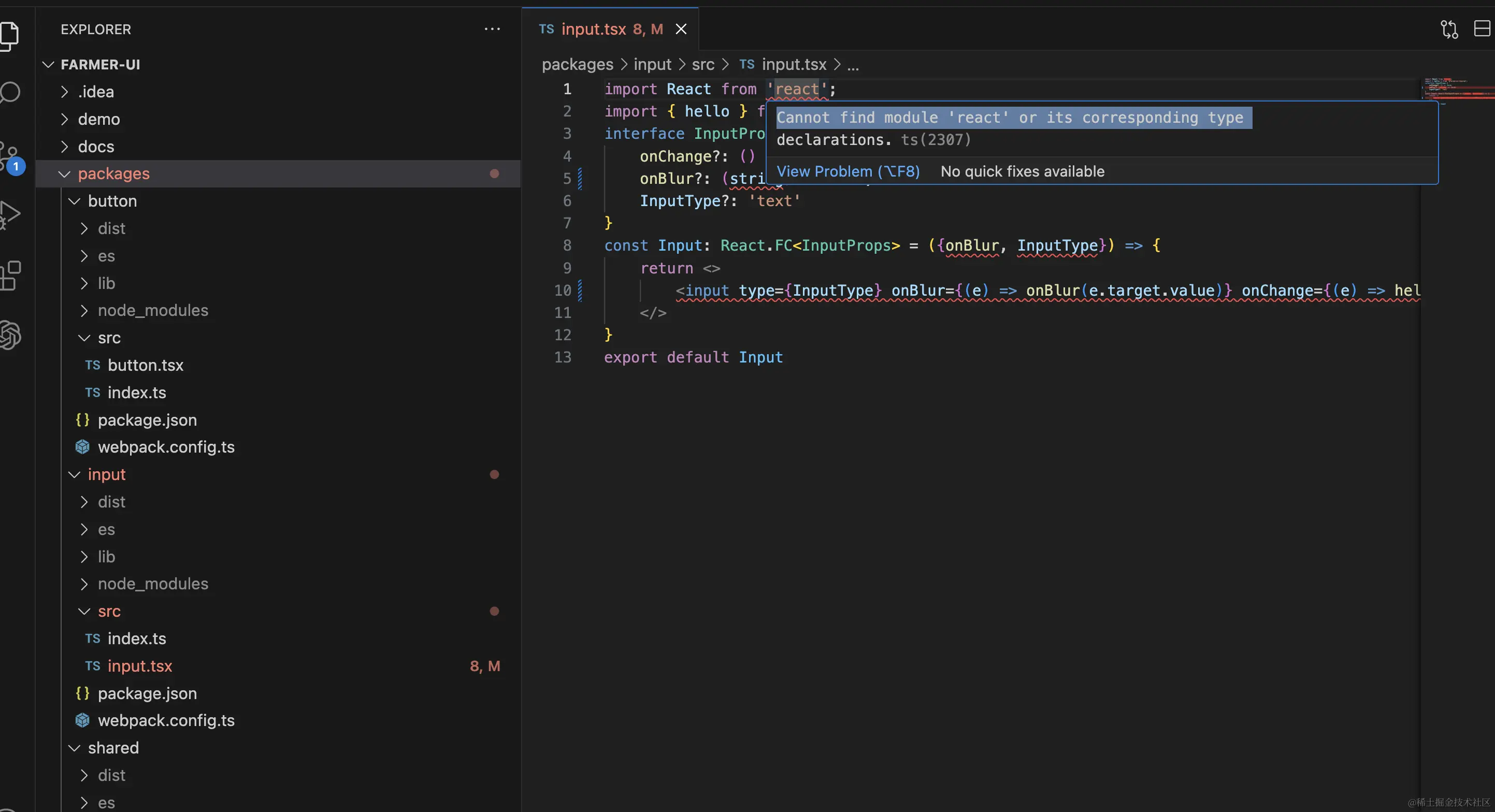The height and width of the screenshot is (812, 1495).
Task: Click line number 1 in editor gutter
Action: [567, 89]
